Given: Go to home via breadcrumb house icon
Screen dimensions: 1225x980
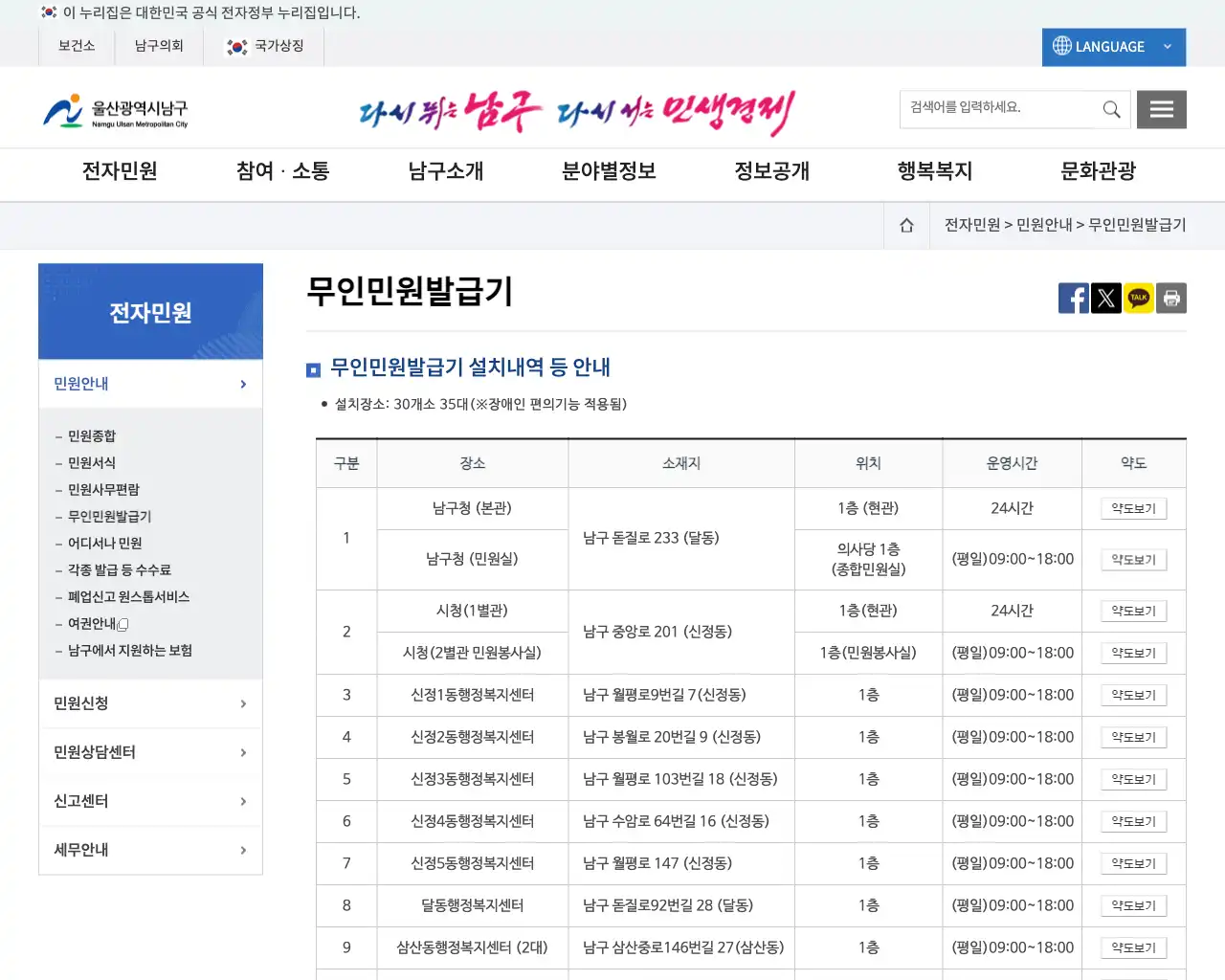Looking at the screenshot, I should 906,226.
